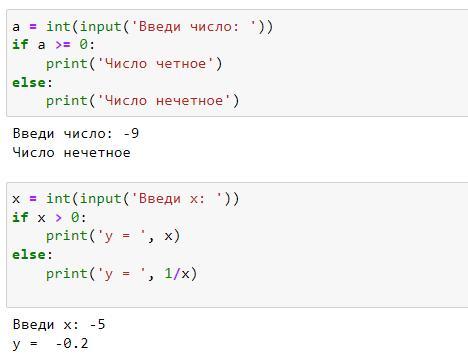The width and height of the screenshot is (468, 361).
Task: Click the output 'Введи x: -5'
Action: pos(59,324)
